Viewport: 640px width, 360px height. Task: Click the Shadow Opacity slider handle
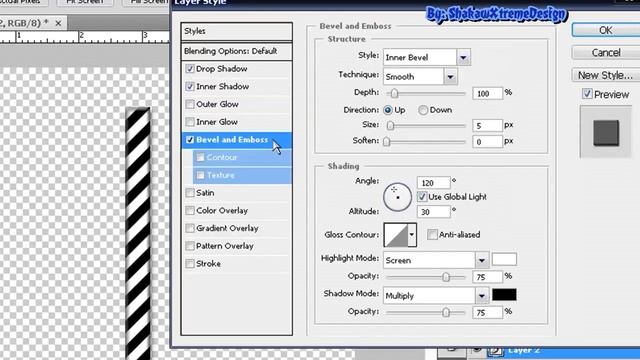[x=446, y=313]
